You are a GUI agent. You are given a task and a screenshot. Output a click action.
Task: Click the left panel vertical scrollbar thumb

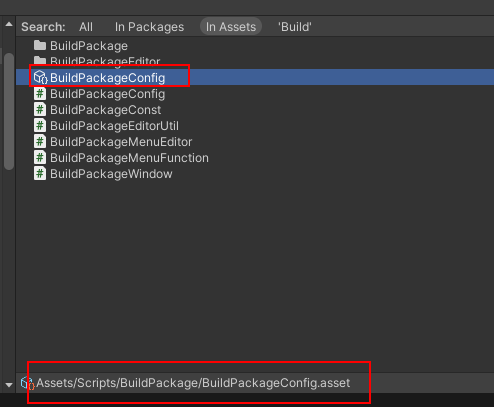(x=9, y=111)
